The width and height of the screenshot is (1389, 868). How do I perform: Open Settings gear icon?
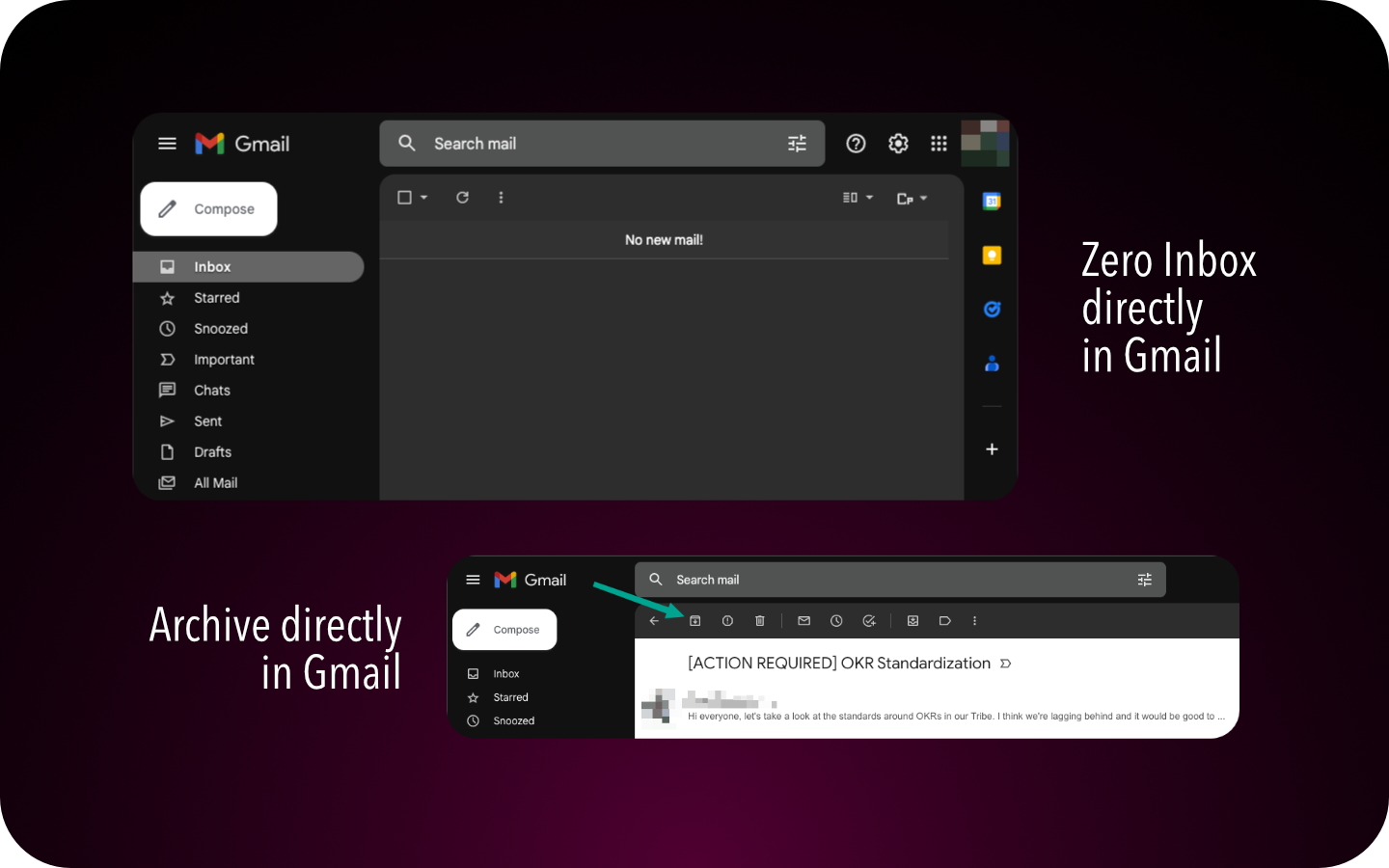898,144
